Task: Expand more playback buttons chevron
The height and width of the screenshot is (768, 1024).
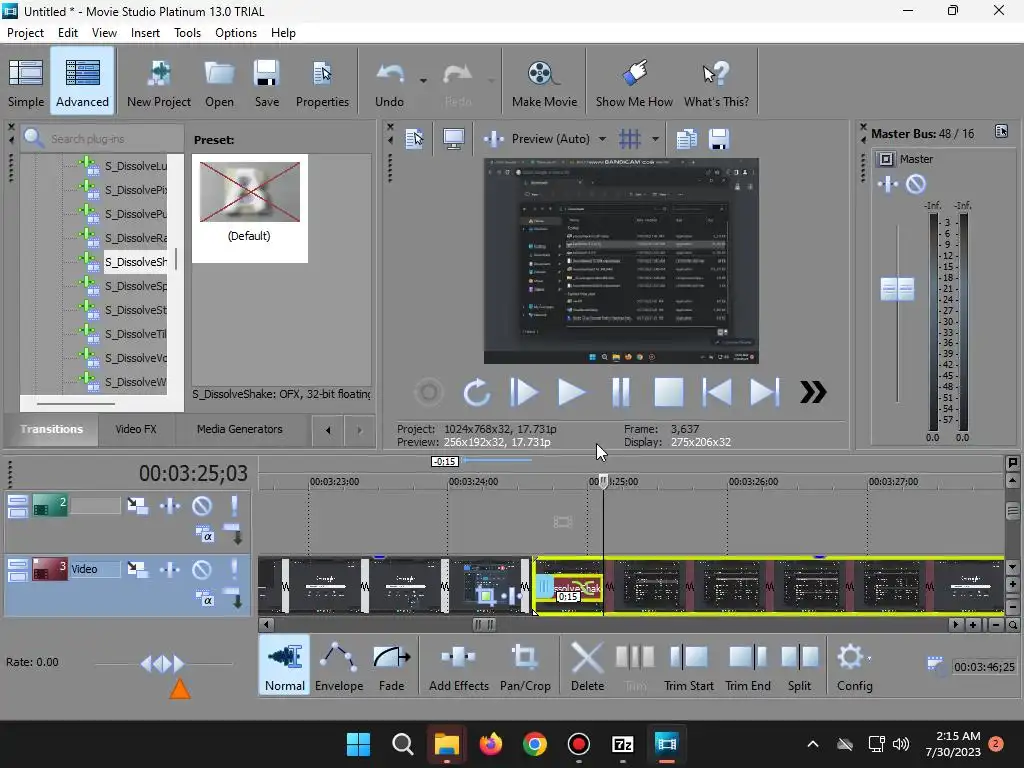Action: (813, 392)
